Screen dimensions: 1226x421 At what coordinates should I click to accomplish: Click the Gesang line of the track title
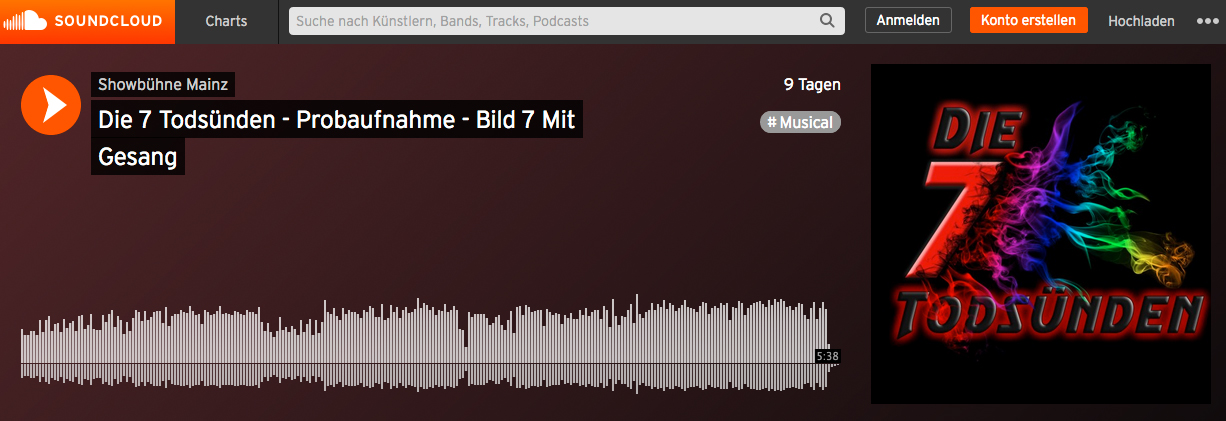[x=138, y=157]
